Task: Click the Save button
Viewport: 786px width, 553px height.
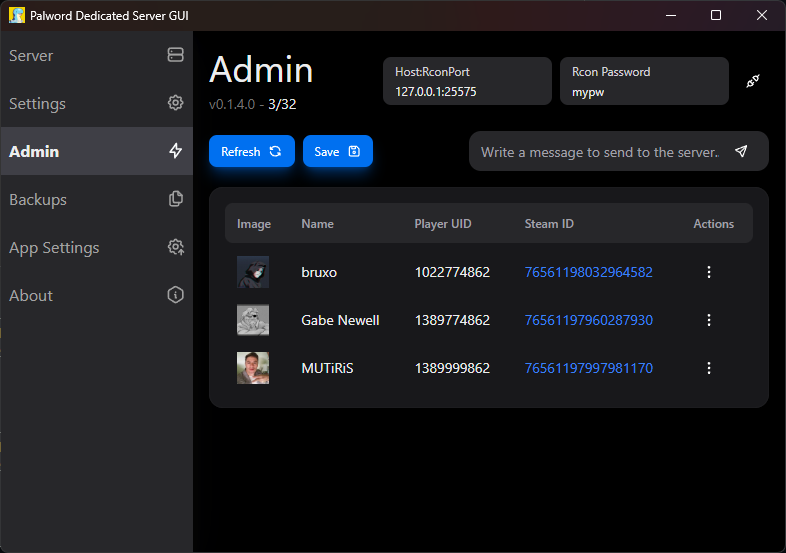Action: pos(338,151)
